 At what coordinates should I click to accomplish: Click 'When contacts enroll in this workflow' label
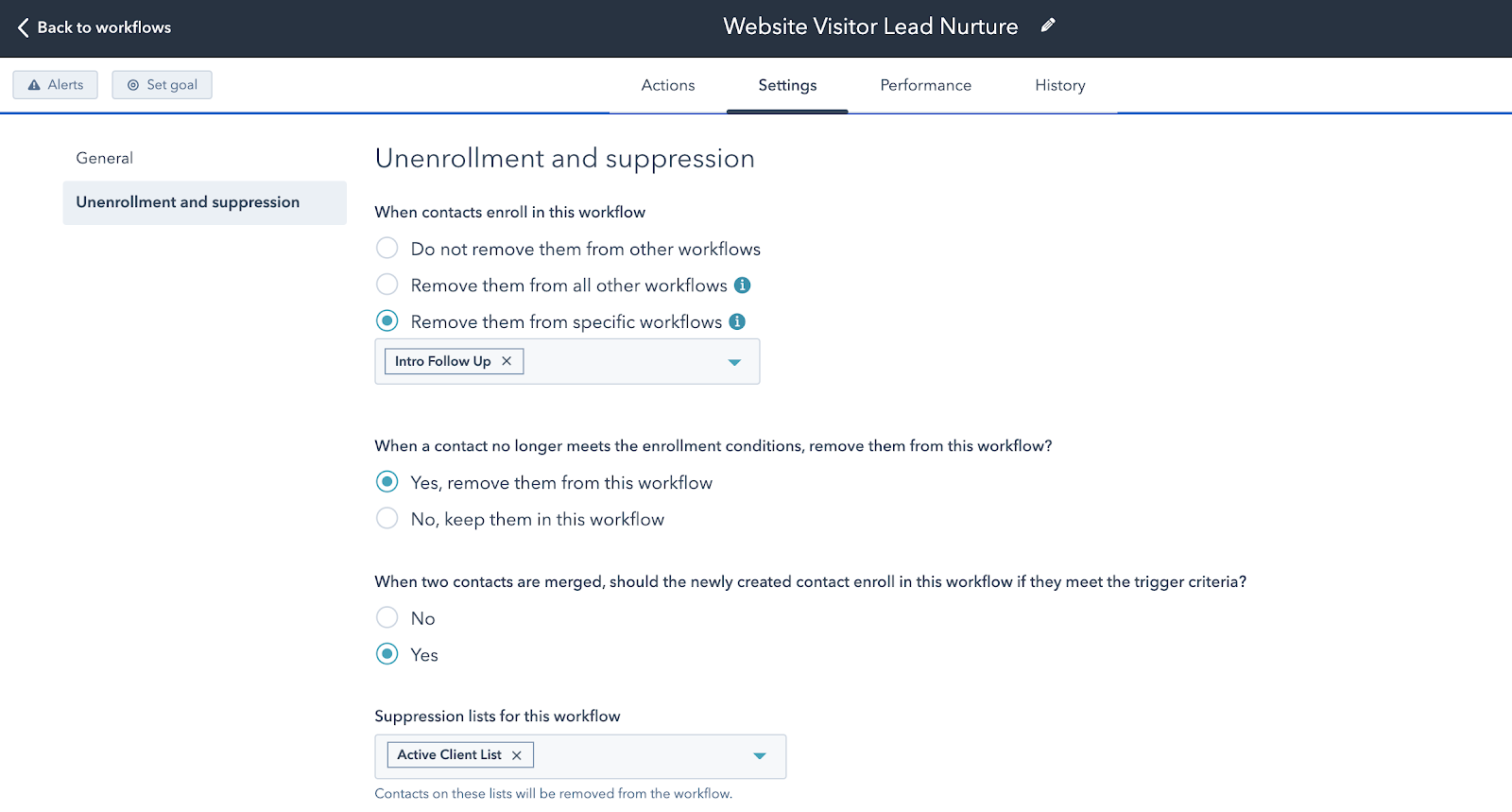(510, 213)
